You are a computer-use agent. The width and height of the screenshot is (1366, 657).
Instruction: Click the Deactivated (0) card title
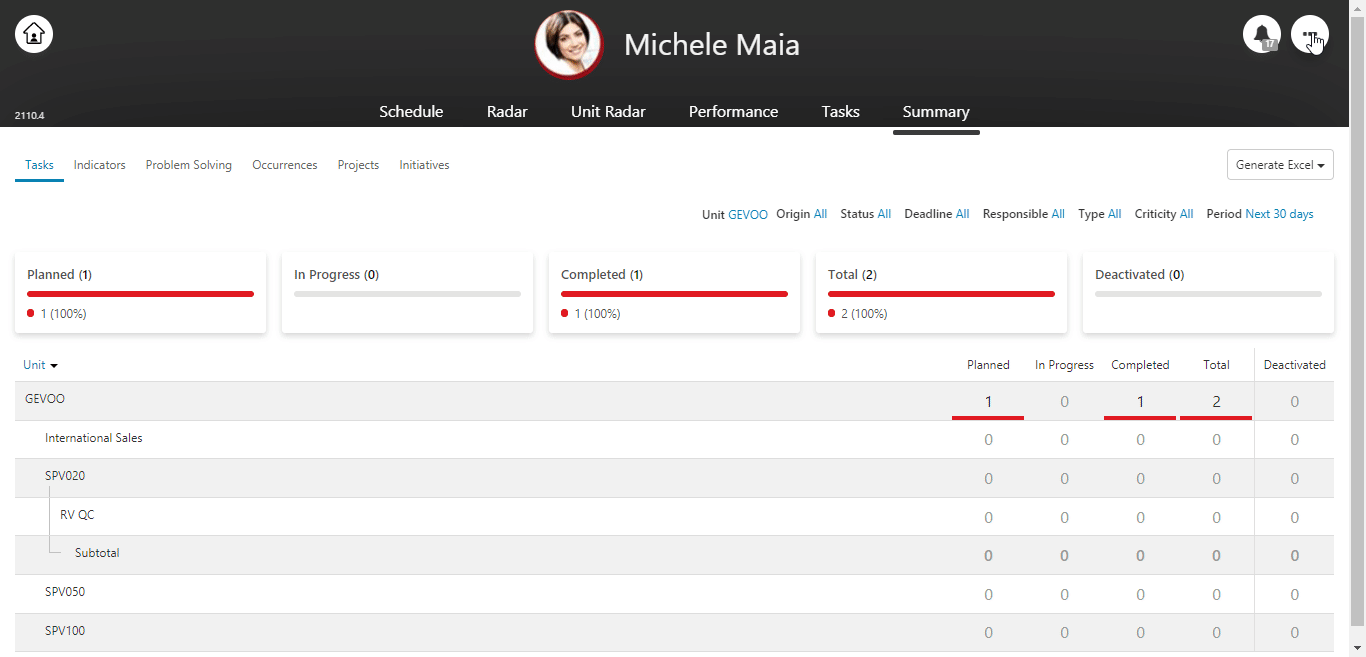pos(1139,274)
